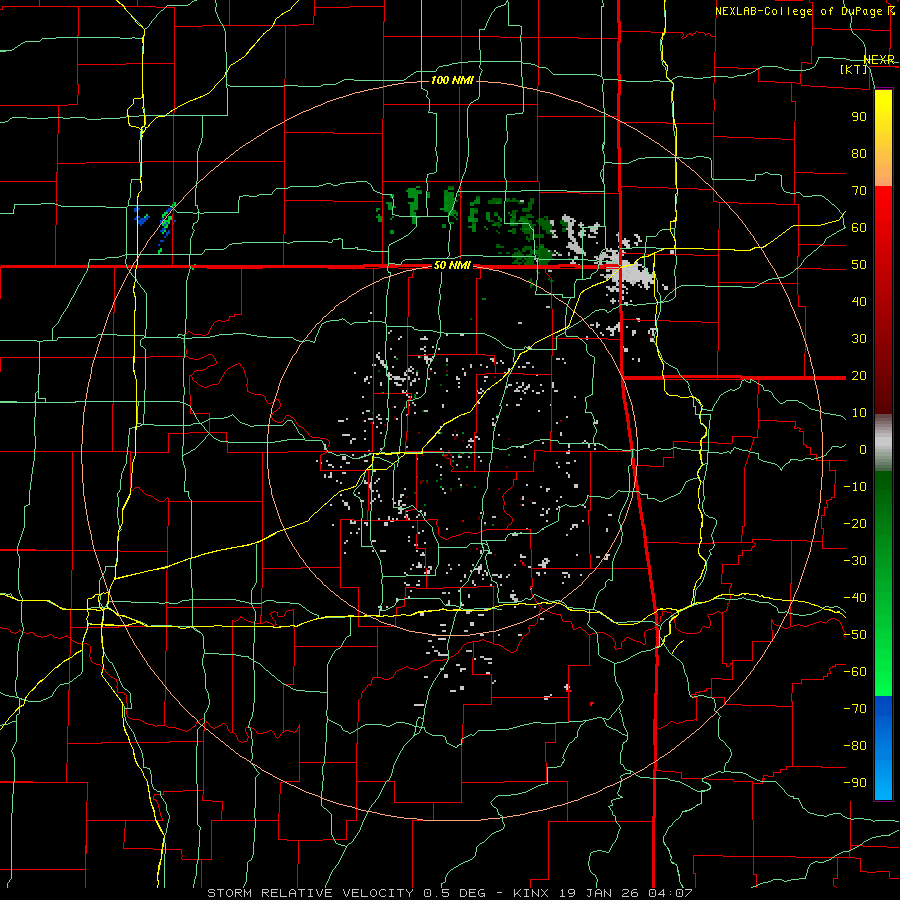Click the NEXR label above the color scale
The image size is (900, 900).
(x=879, y=60)
